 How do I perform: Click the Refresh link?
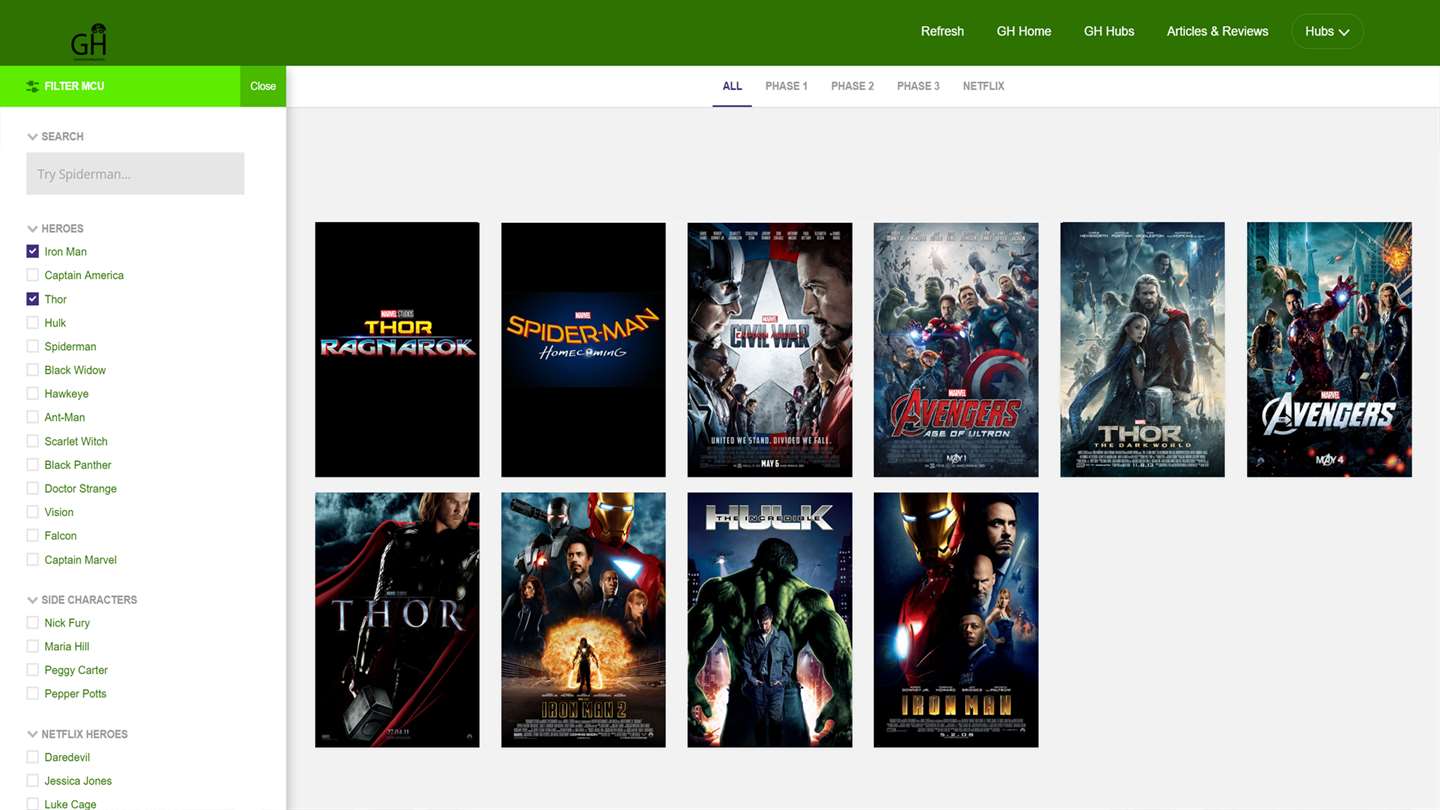942,31
